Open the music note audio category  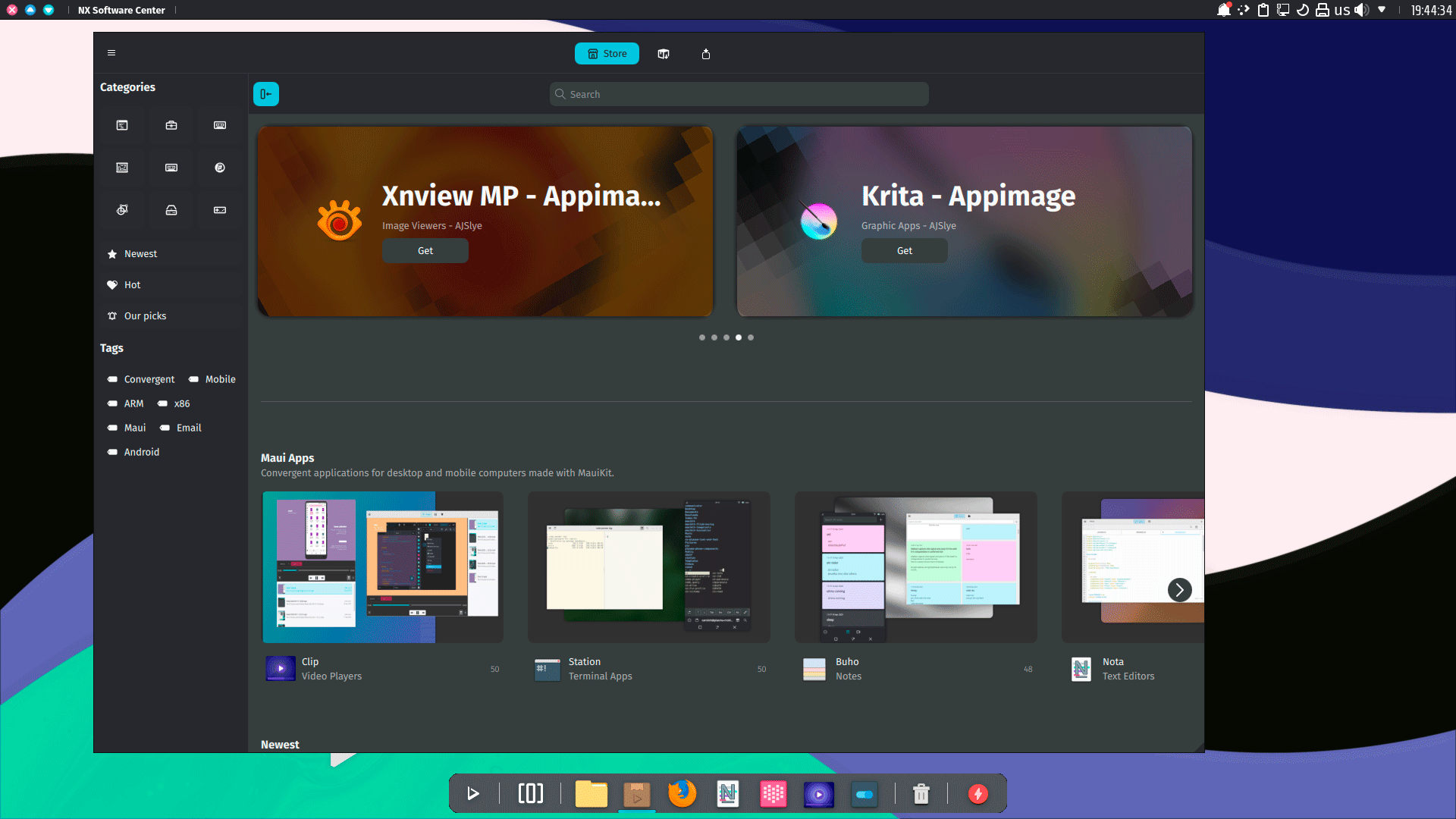click(x=220, y=168)
